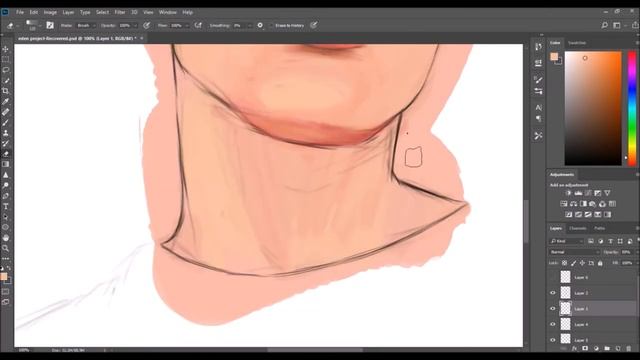Open layer filter Kind dropdown

coord(567,241)
